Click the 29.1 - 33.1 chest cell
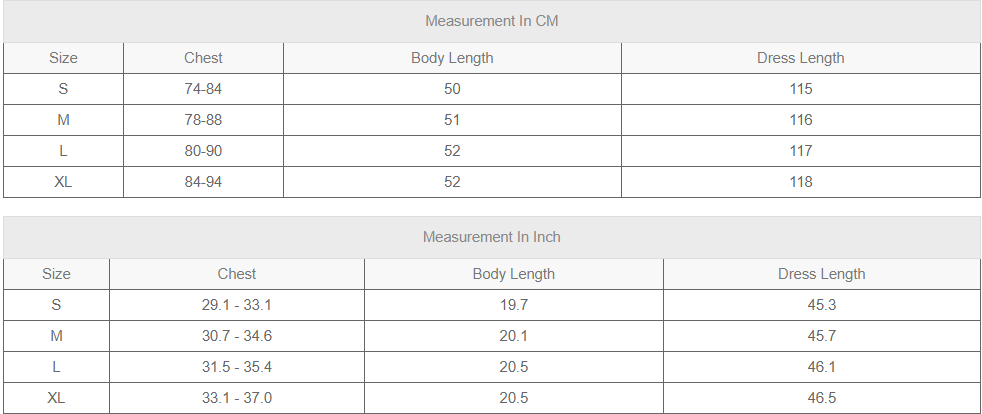 click(237, 305)
